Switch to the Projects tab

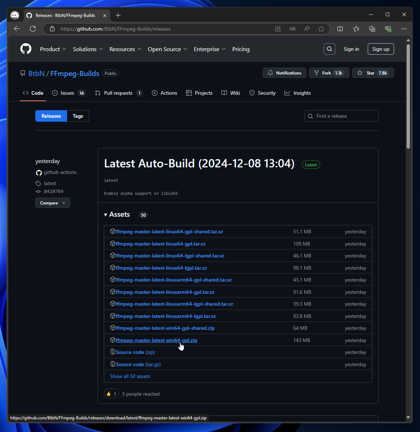pyautogui.click(x=199, y=93)
